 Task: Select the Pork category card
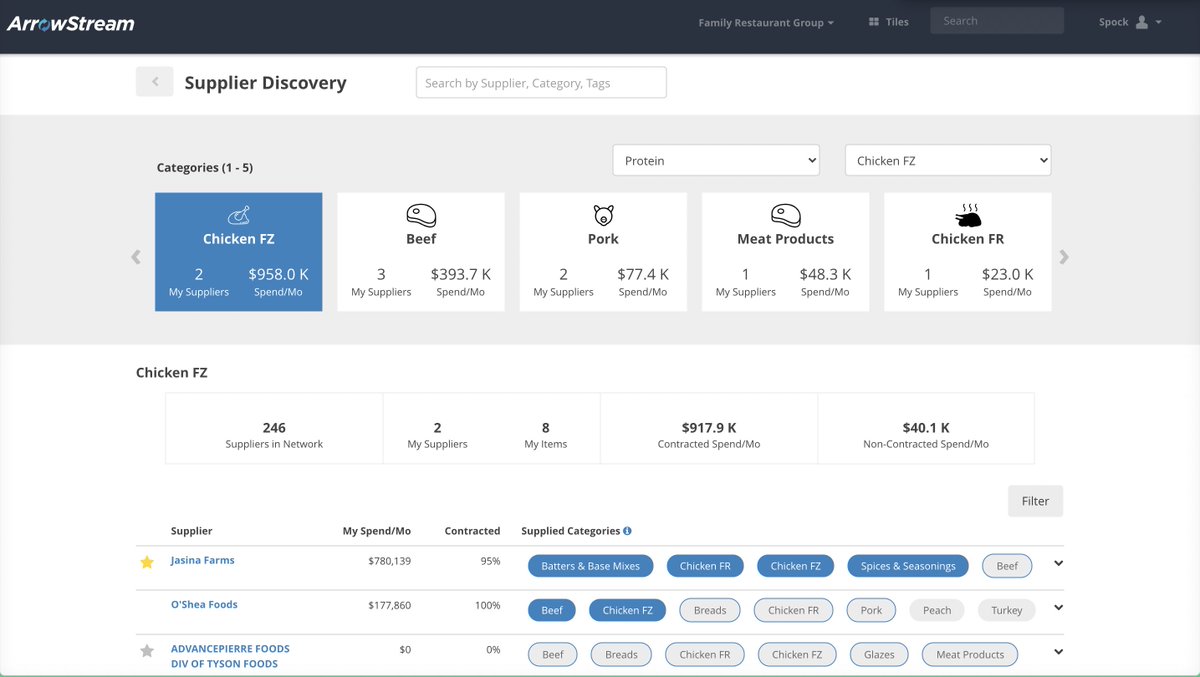click(x=603, y=252)
